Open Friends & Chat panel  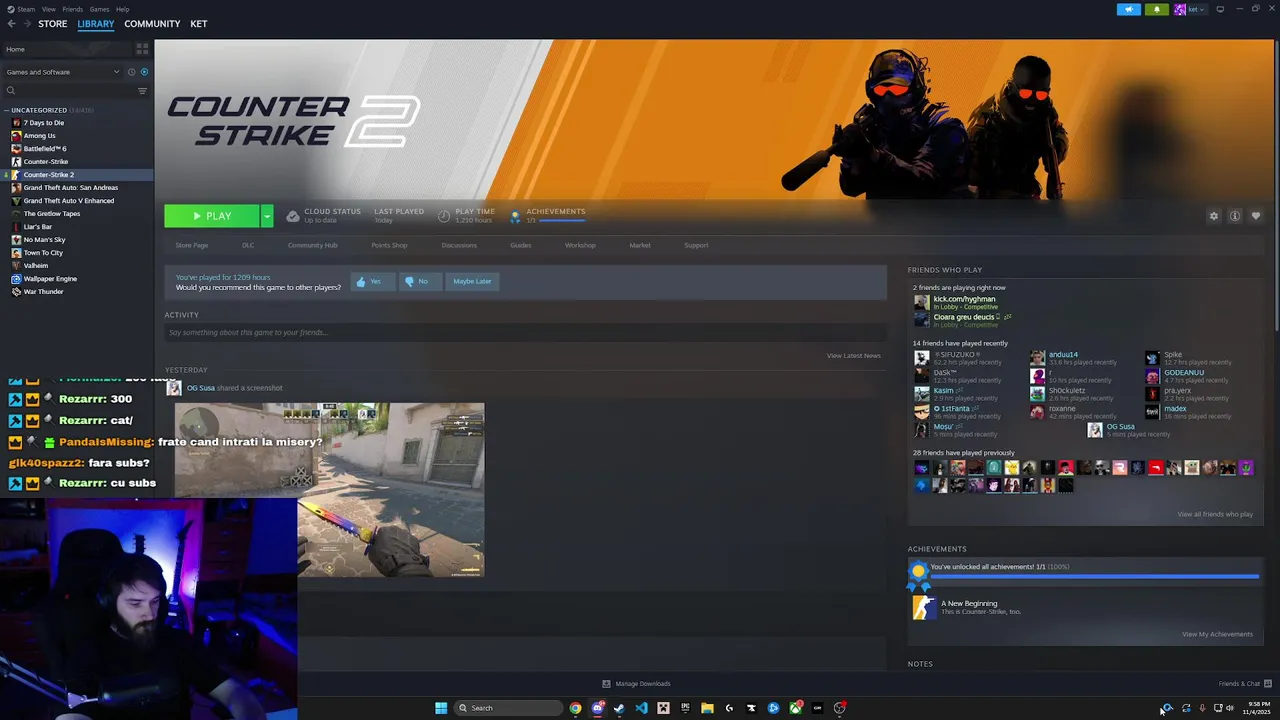tap(1245, 684)
